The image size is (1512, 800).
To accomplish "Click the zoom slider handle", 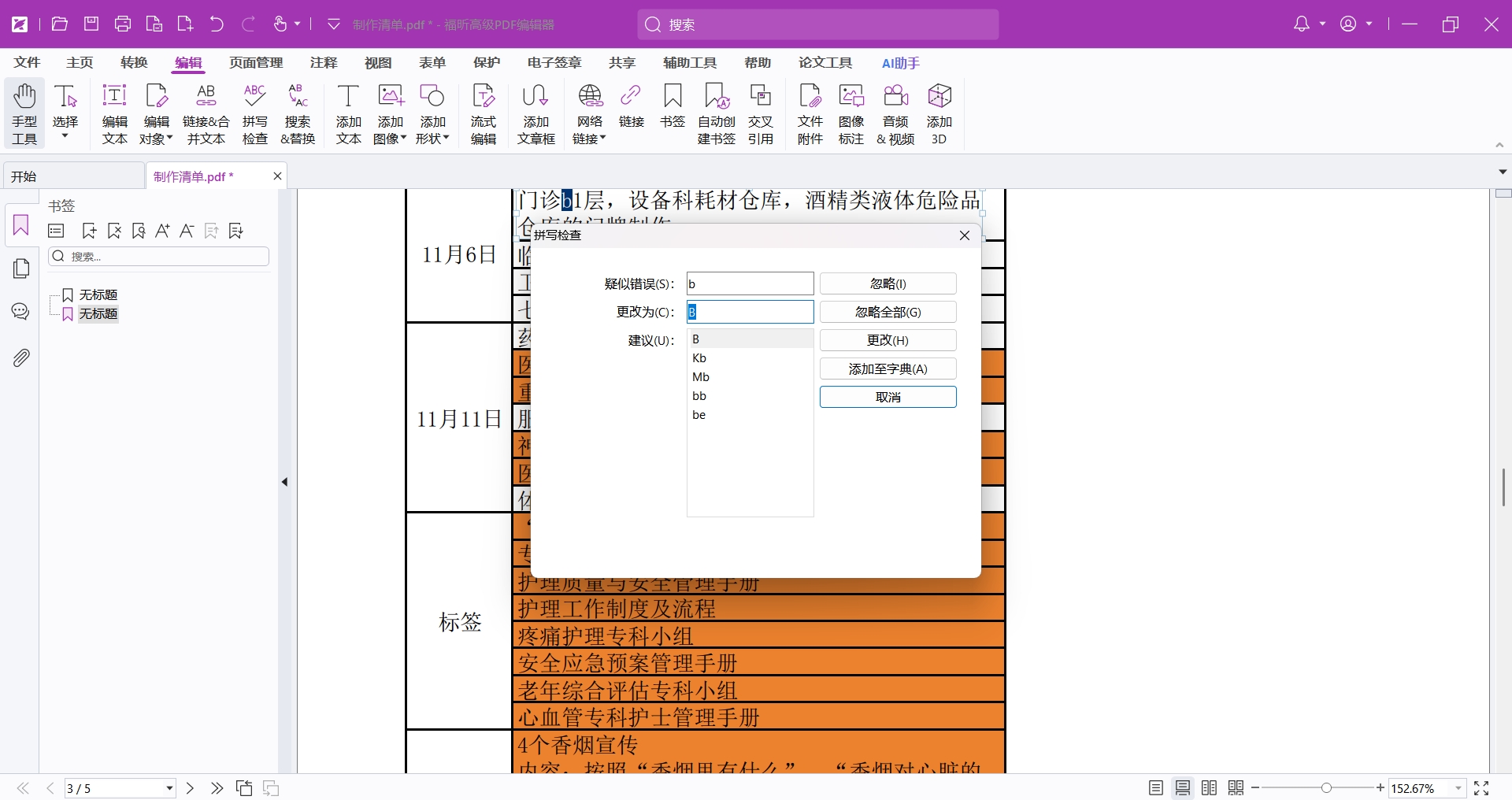I will pos(1327,788).
